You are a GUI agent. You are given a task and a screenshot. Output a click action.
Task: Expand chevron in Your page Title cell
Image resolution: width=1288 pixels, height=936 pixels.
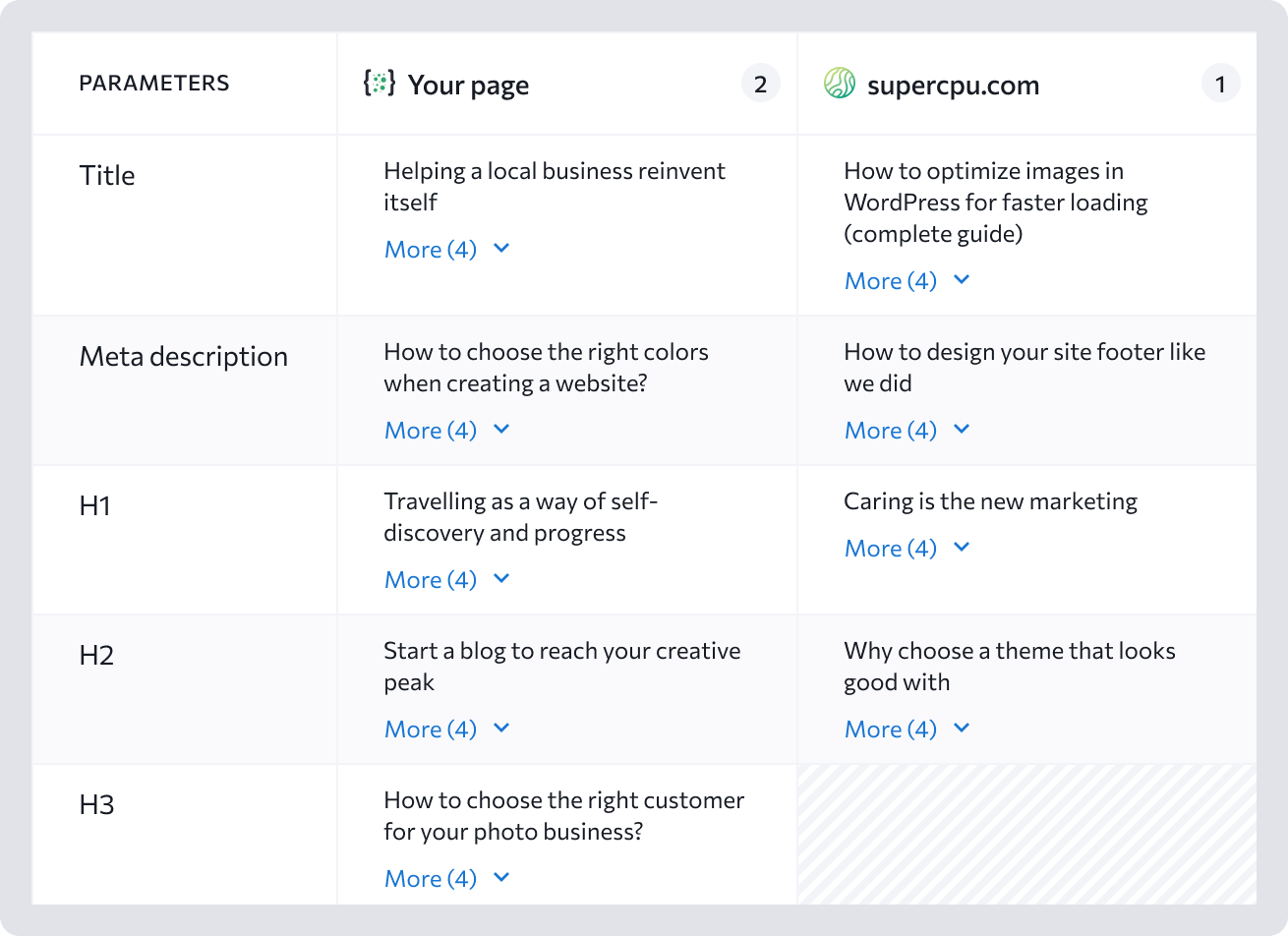501,249
